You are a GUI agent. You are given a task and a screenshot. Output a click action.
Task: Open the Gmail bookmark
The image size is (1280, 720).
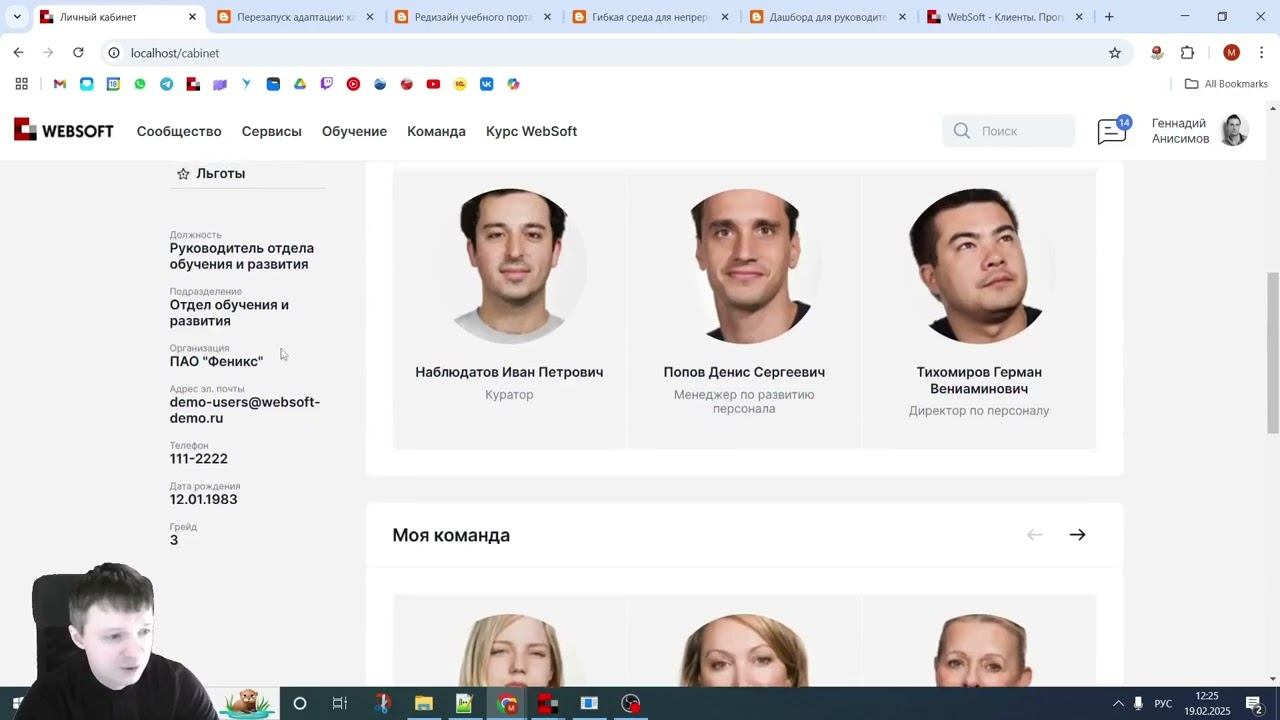click(60, 84)
